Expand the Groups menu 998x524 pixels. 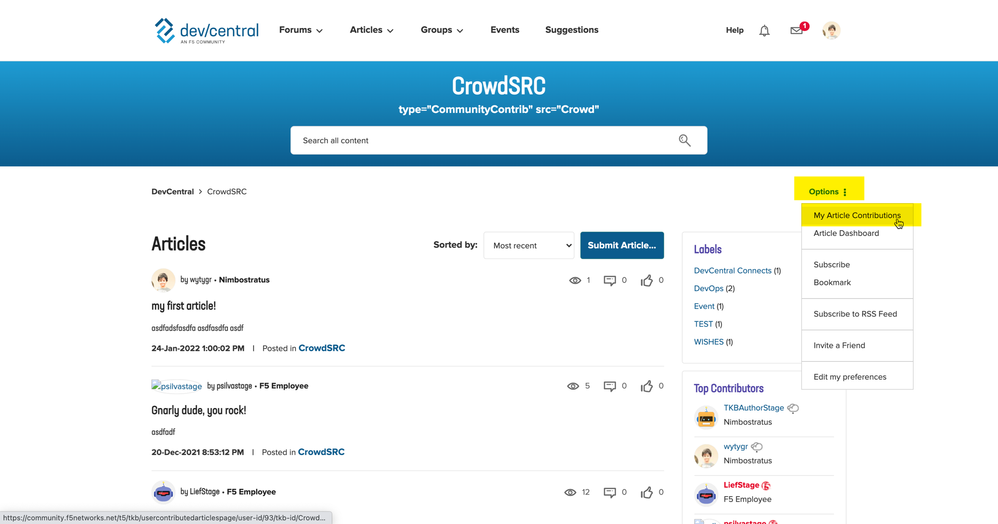[x=442, y=30]
